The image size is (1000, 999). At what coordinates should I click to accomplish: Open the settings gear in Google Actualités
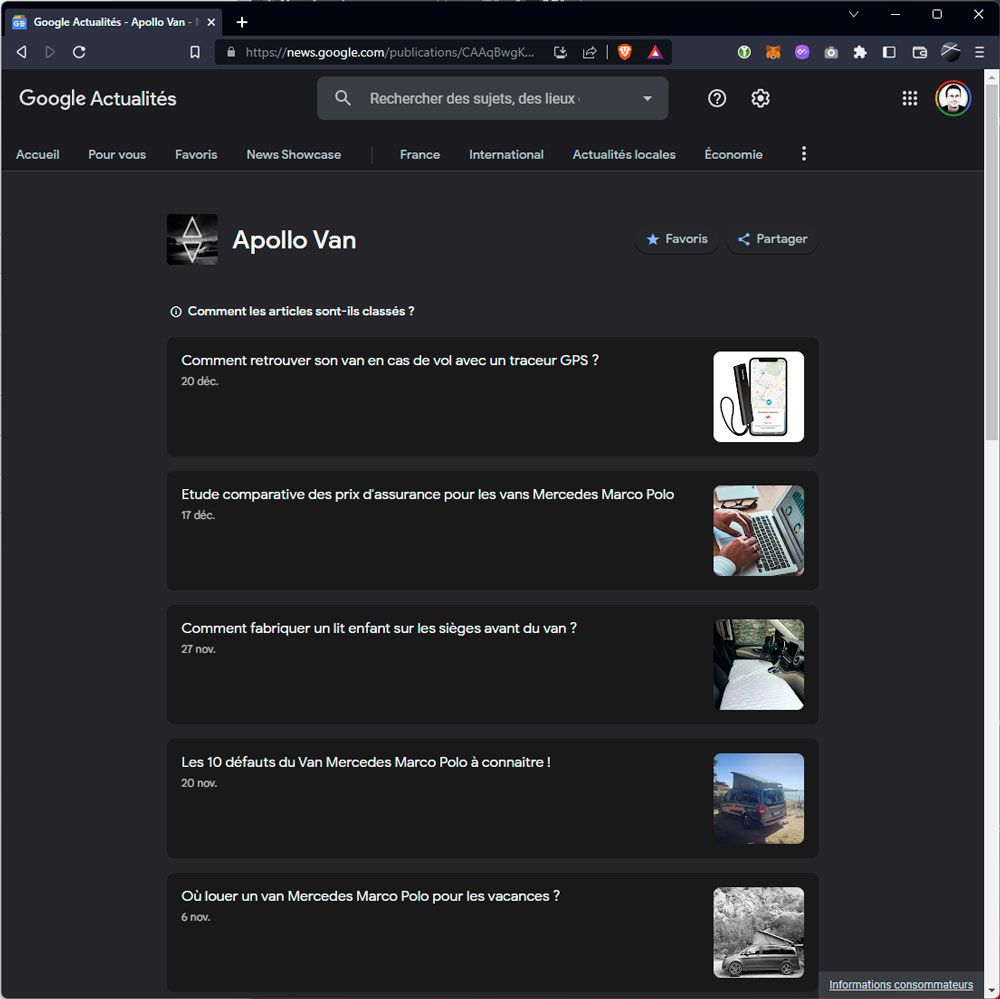tap(760, 98)
